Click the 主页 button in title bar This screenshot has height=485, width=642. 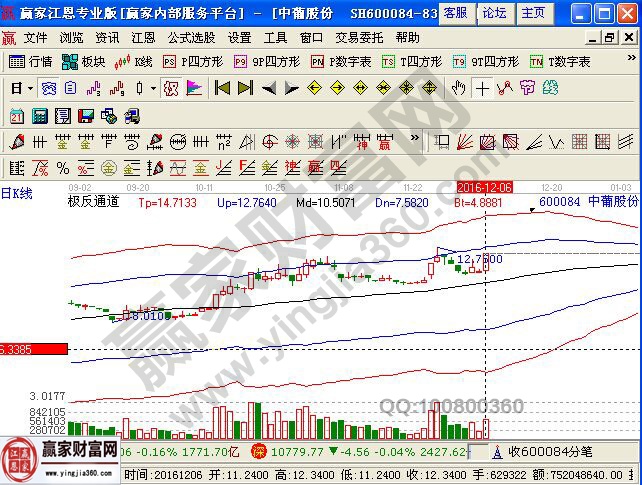pyautogui.click(x=533, y=13)
